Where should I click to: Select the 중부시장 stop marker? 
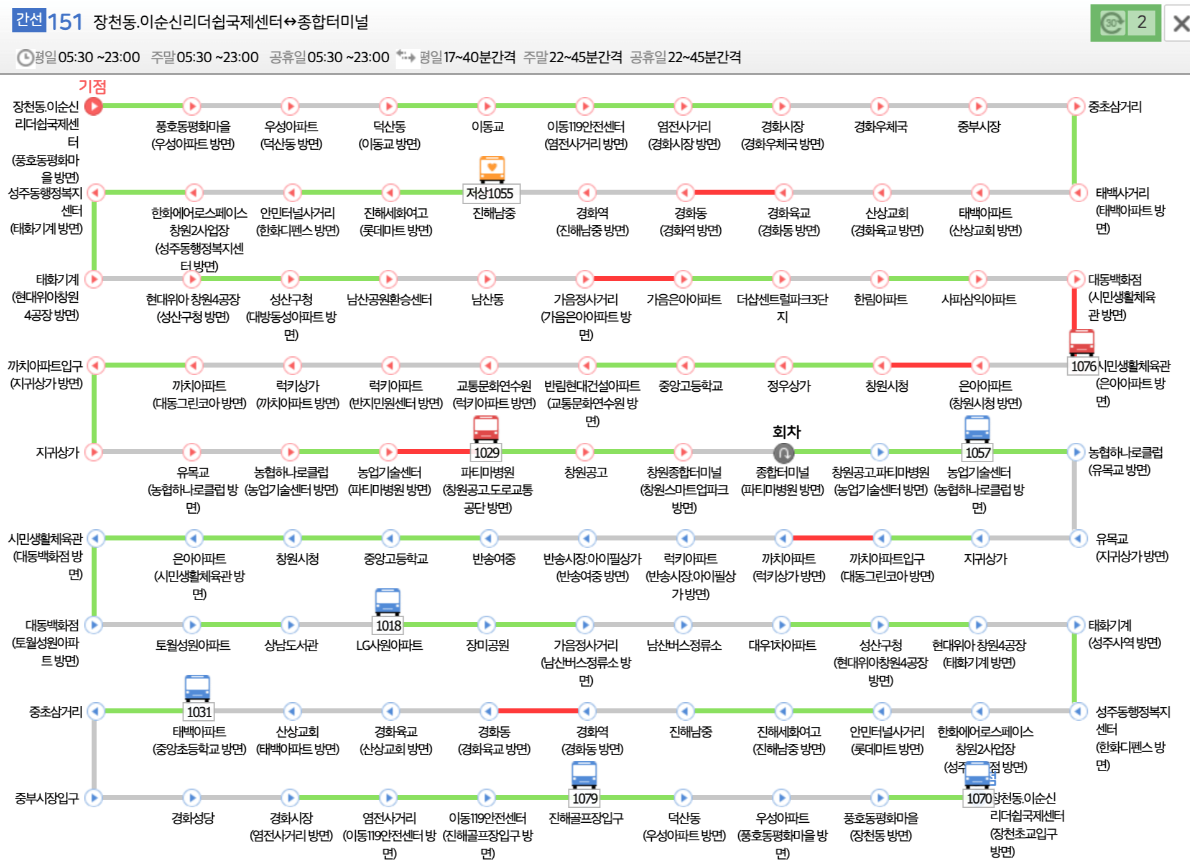(978, 106)
